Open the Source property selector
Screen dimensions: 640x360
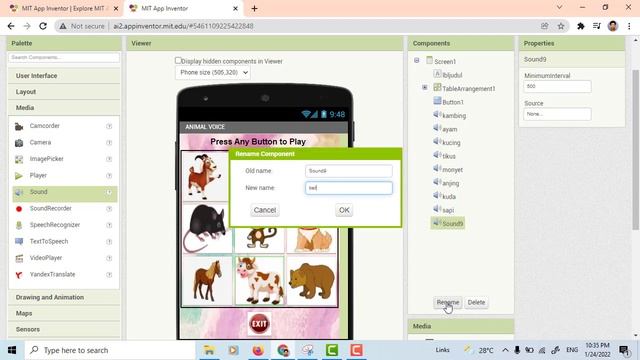557,114
